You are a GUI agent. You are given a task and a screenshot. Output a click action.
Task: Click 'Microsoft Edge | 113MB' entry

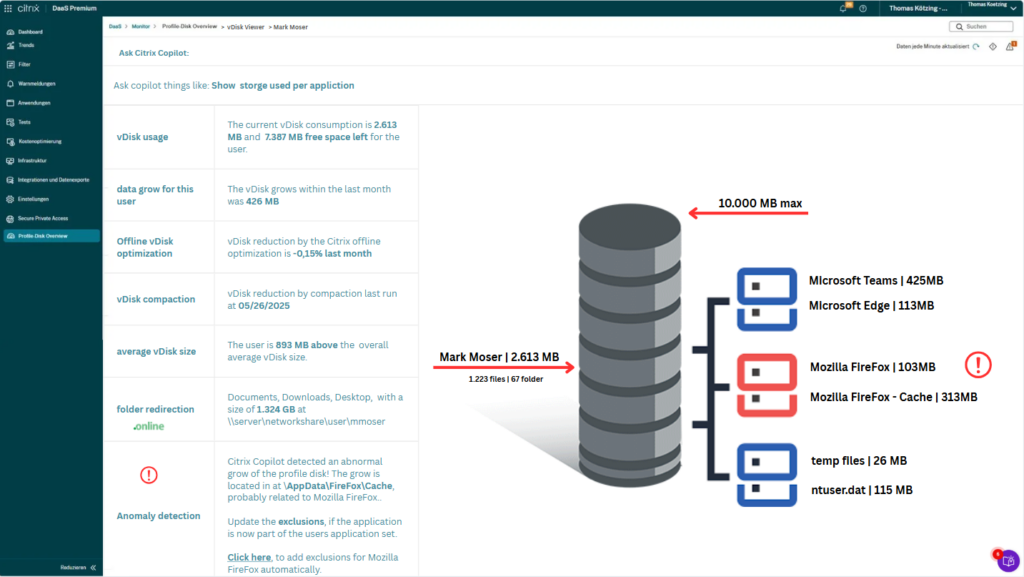tap(871, 305)
